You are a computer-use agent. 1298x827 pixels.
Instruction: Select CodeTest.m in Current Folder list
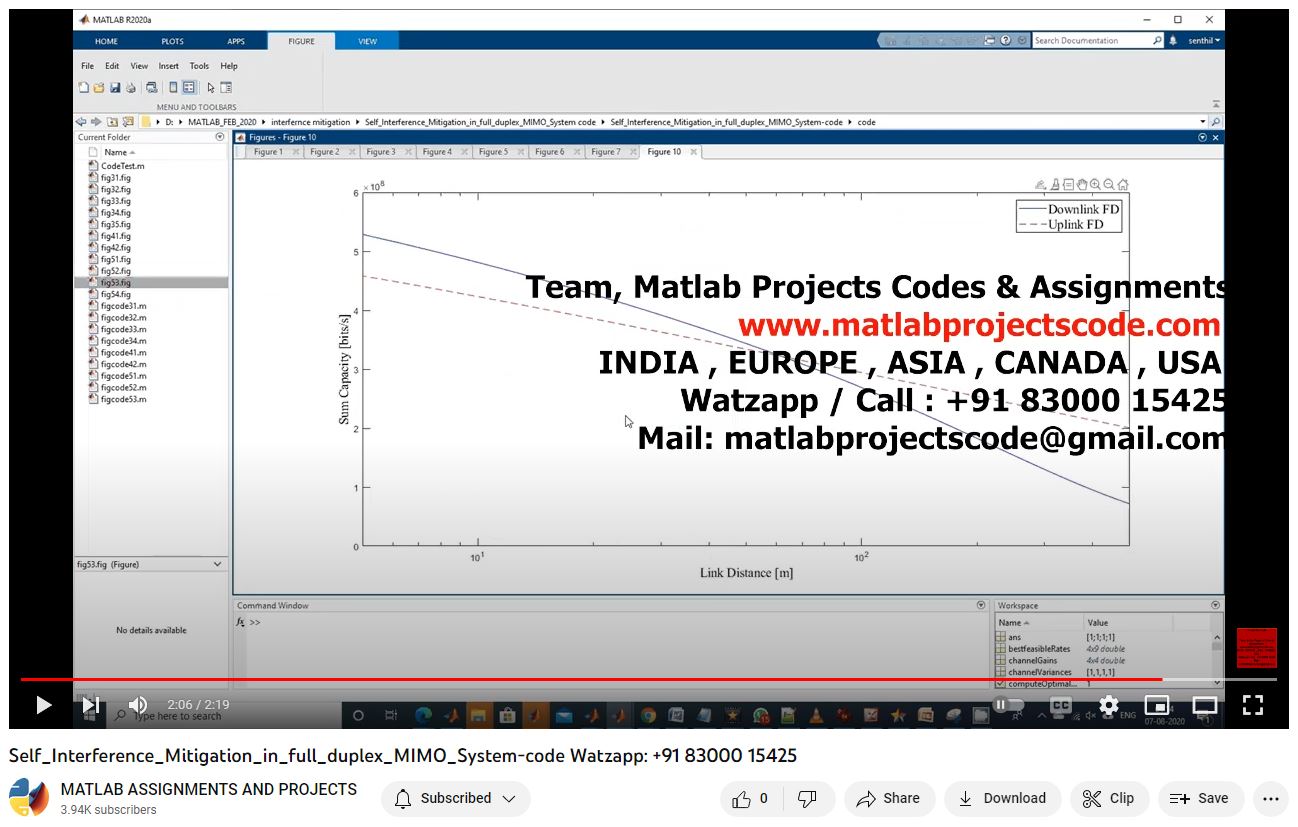[x=122, y=166]
